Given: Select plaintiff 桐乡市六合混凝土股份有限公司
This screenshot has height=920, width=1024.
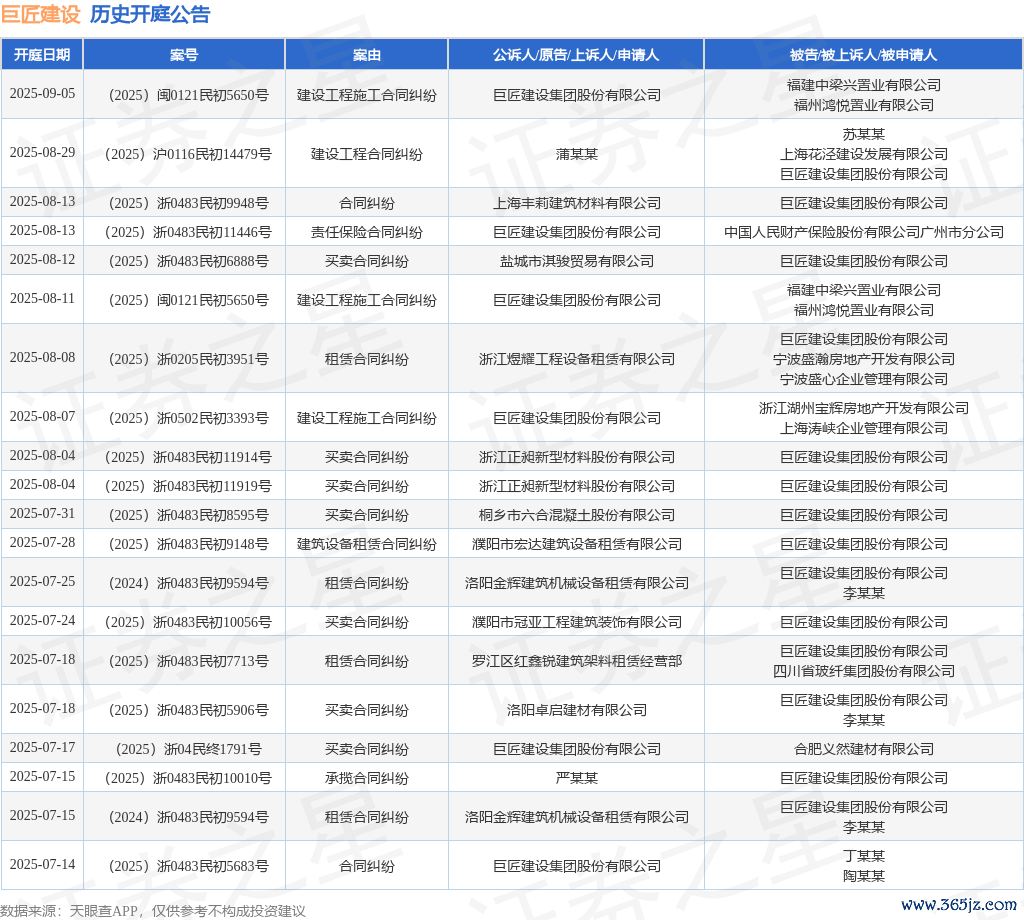Looking at the screenshot, I should click(x=577, y=515).
